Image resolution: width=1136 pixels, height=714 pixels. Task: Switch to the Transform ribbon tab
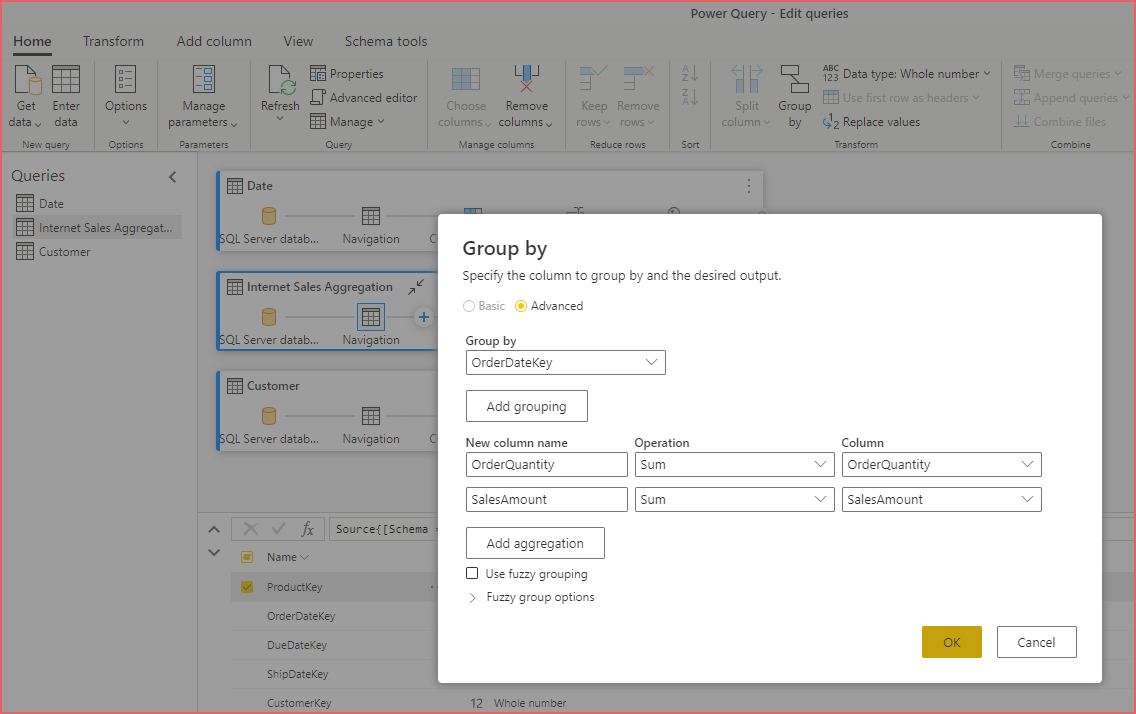pos(113,41)
